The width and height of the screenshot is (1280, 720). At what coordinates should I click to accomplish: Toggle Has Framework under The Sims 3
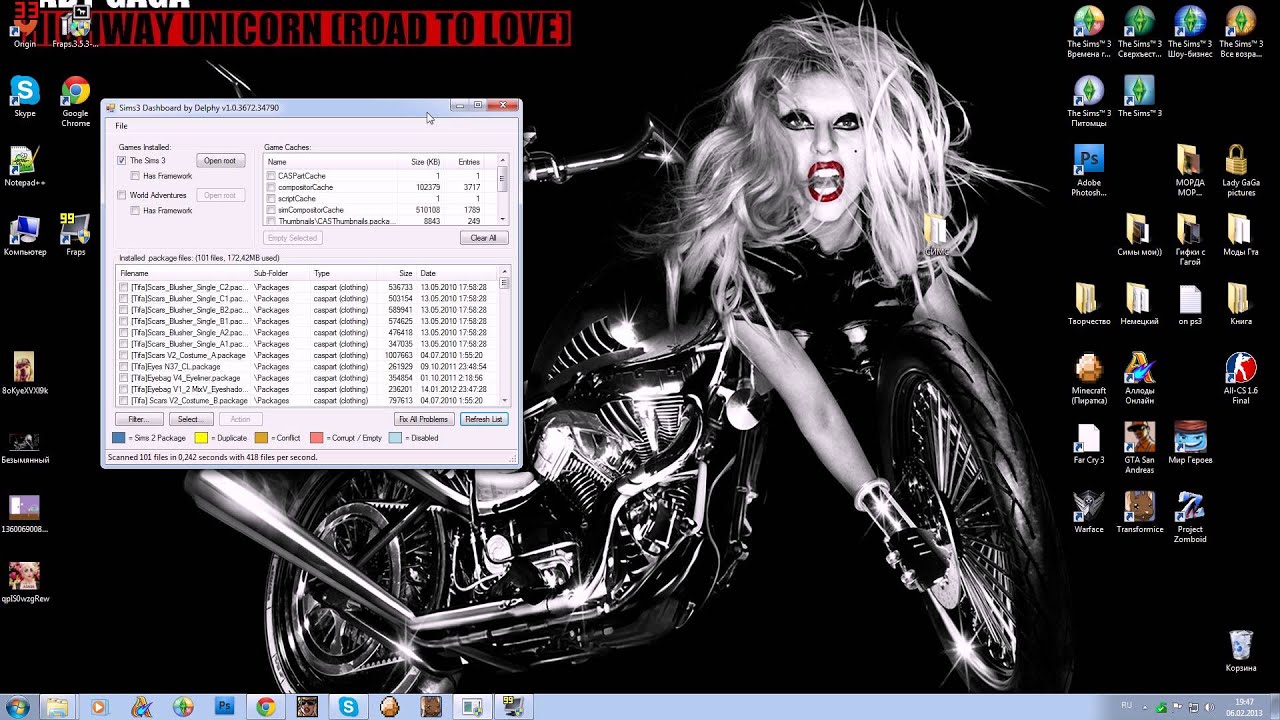(x=135, y=176)
